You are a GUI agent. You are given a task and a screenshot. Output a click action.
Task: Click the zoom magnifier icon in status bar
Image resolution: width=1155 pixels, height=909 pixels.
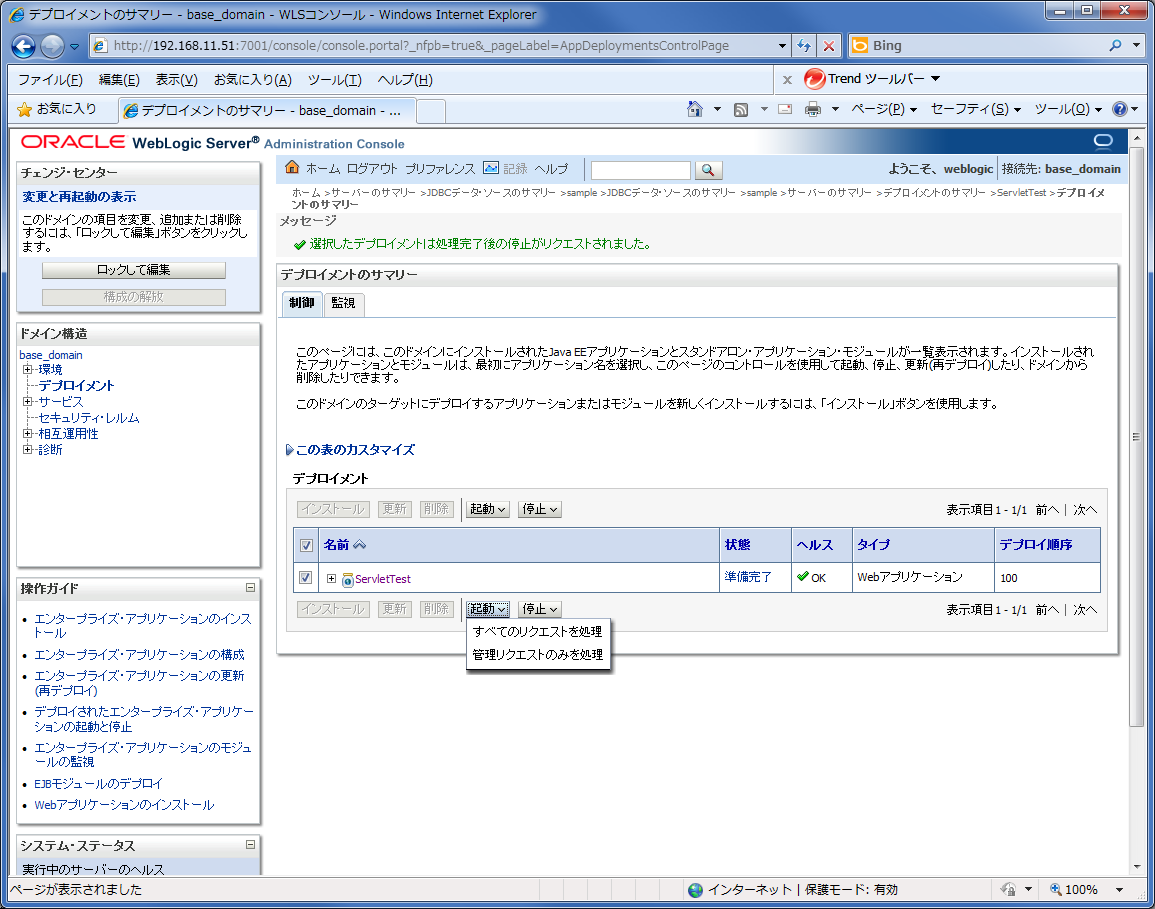click(x=1056, y=889)
